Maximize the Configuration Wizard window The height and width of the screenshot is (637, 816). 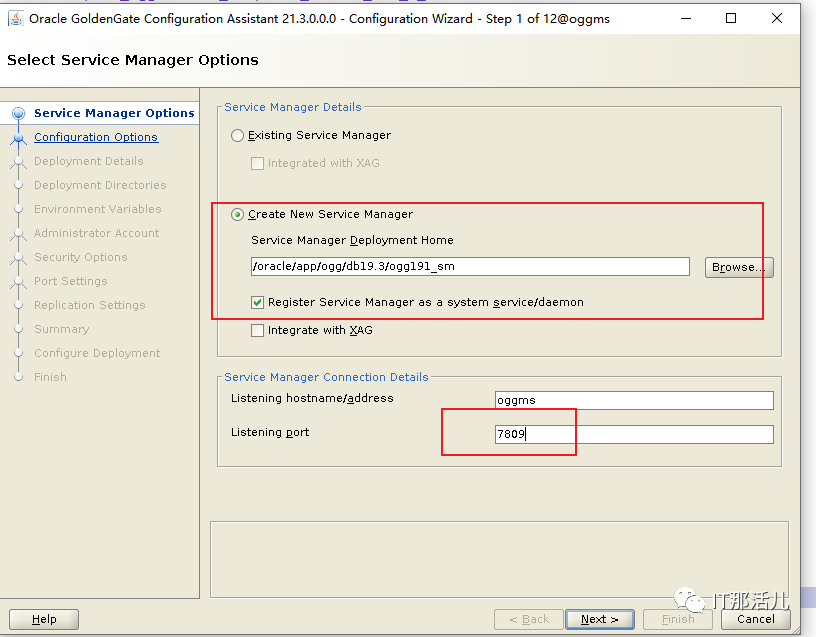[731, 18]
